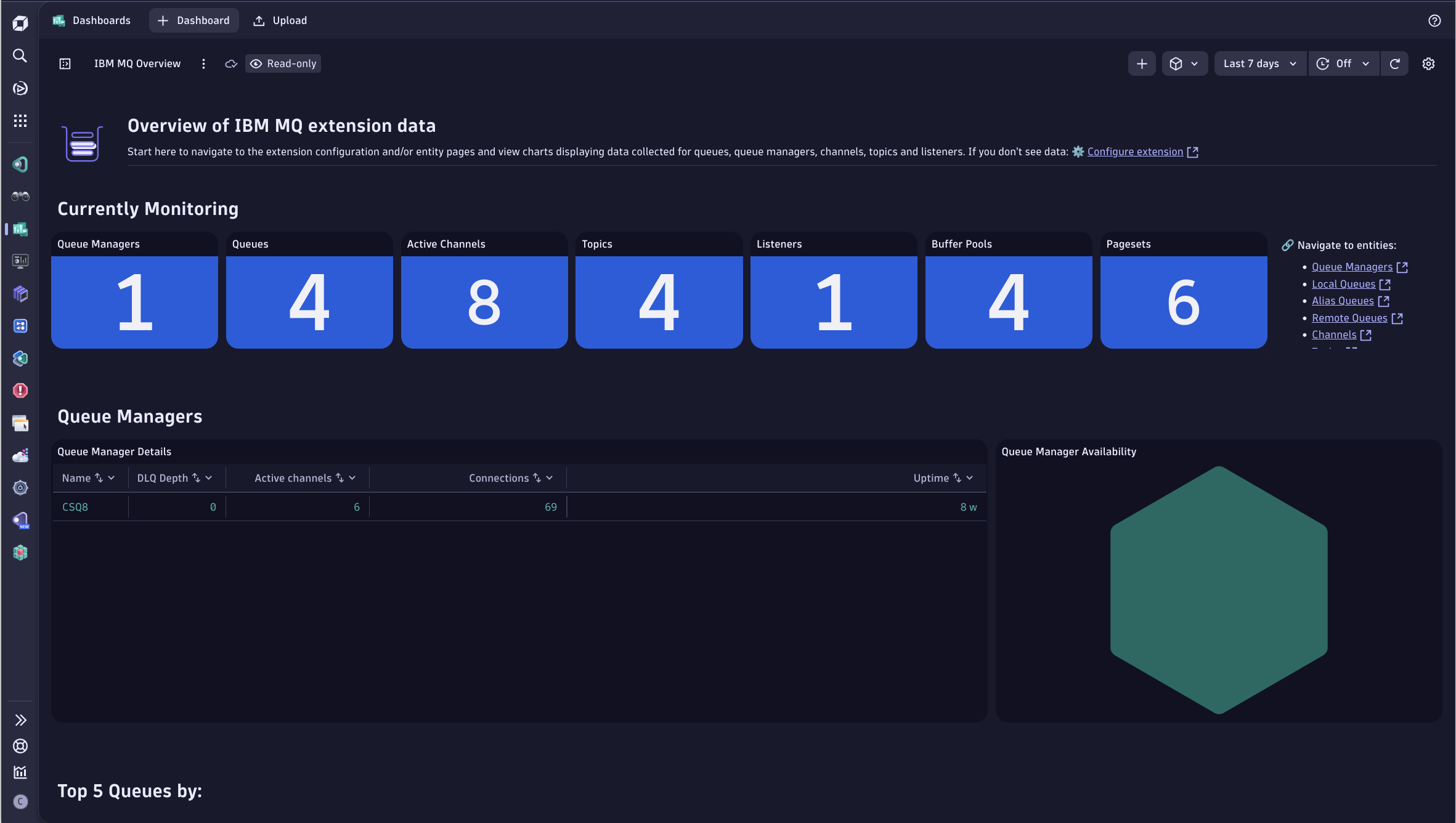The width and height of the screenshot is (1456, 823).
Task: Open the Connections column menu chevron
Action: pyautogui.click(x=550, y=478)
